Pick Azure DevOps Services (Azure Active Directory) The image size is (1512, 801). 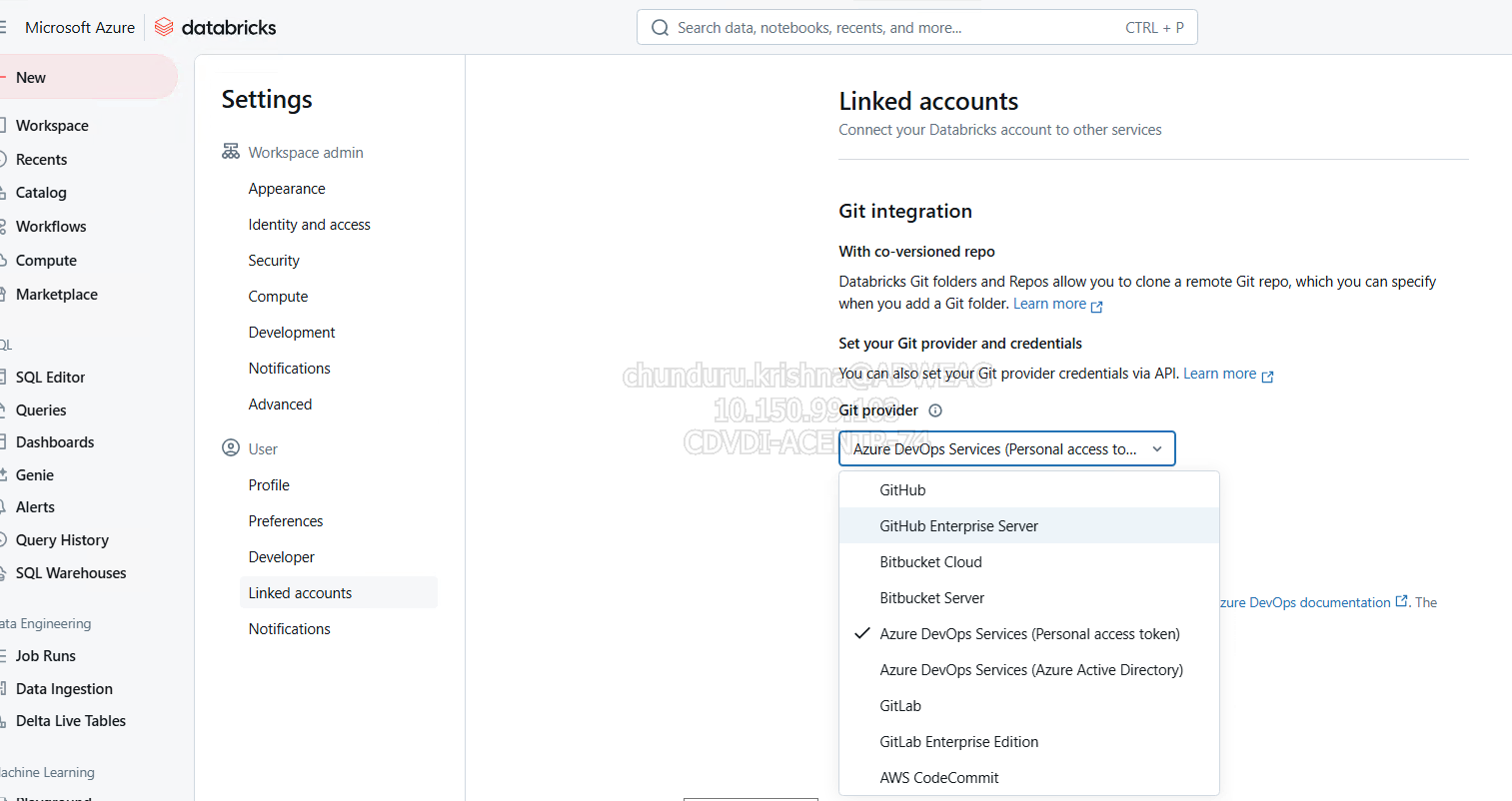pyautogui.click(x=1030, y=670)
